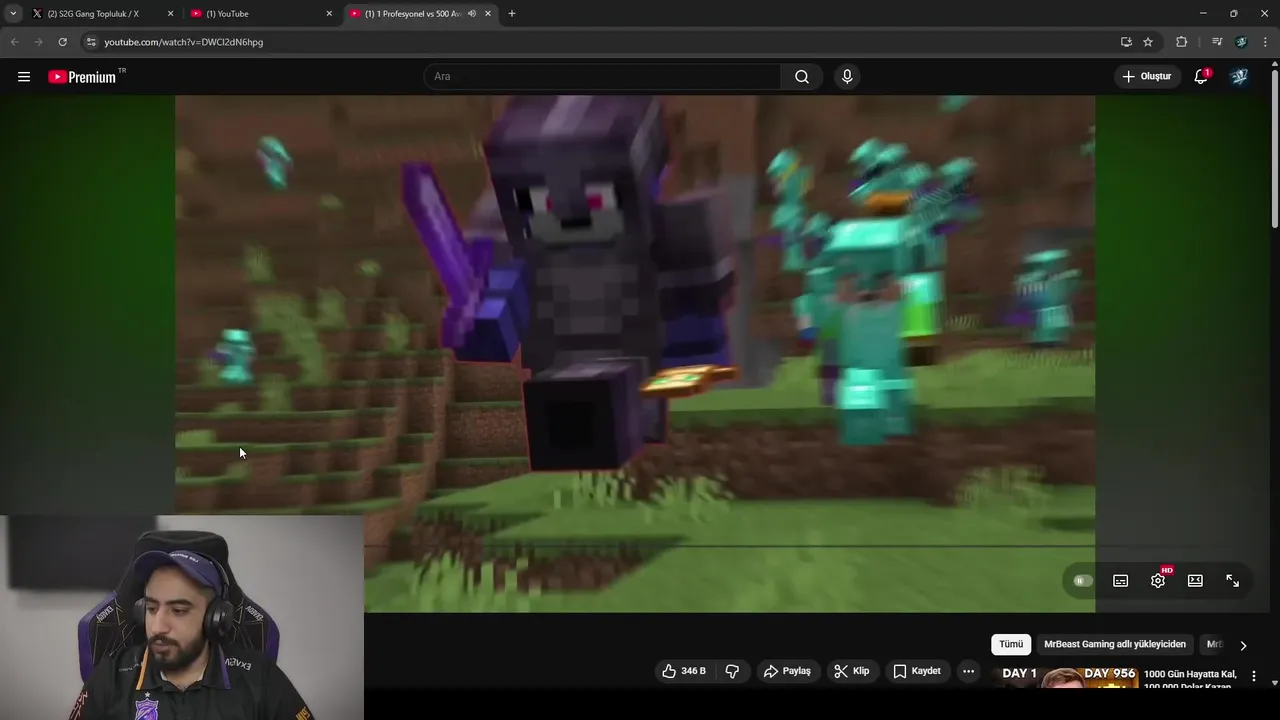Save the video with Kaydet
The height and width of the screenshot is (720, 1280).
click(917, 671)
